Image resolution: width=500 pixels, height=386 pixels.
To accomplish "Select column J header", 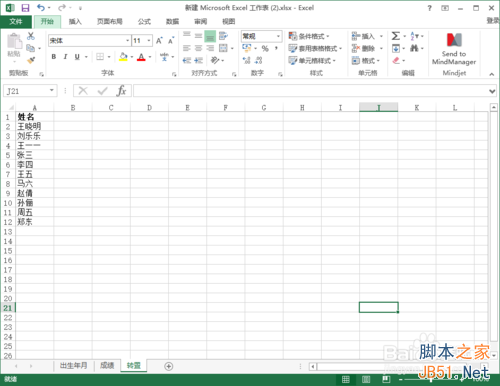I will pyautogui.click(x=378, y=107).
